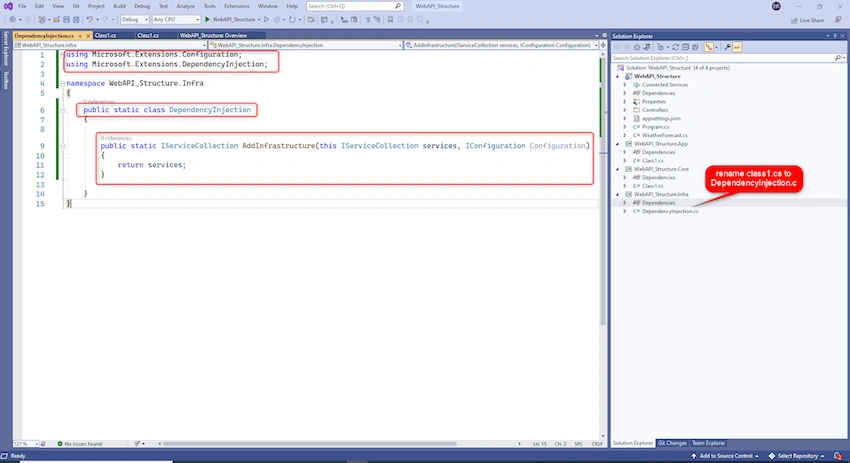Screen dimensions: 850x463
Task: Open the Analyze menu
Action: 185,6
